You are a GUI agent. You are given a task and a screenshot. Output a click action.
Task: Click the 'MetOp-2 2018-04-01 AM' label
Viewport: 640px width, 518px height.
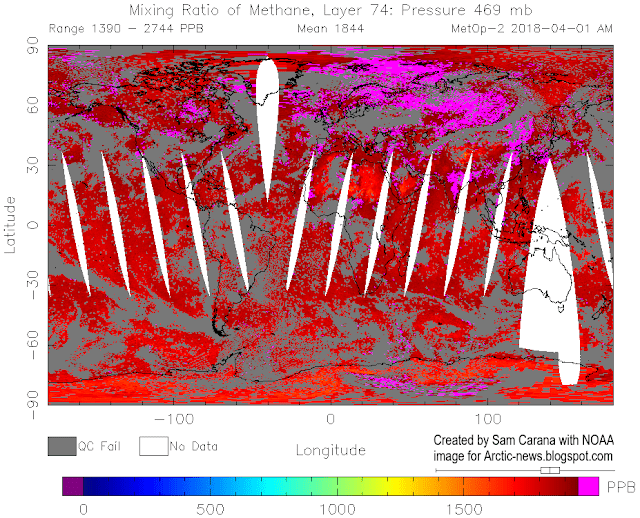click(x=531, y=29)
